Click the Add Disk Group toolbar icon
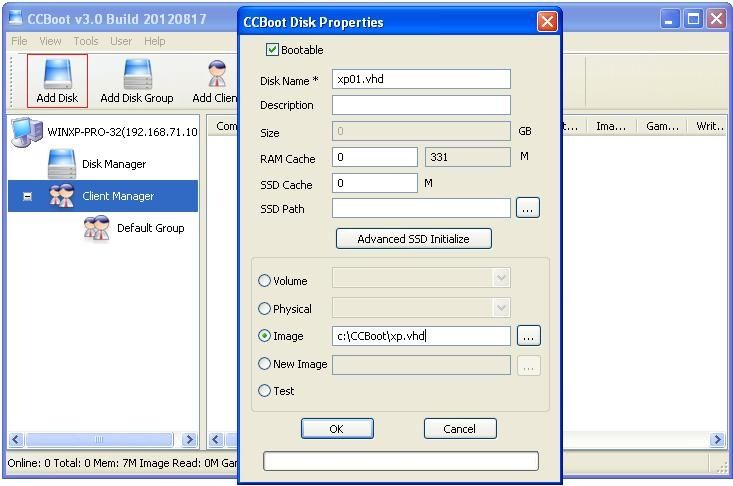Image resolution: width=733 pixels, height=486 pixels. pyautogui.click(x=137, y=80)
